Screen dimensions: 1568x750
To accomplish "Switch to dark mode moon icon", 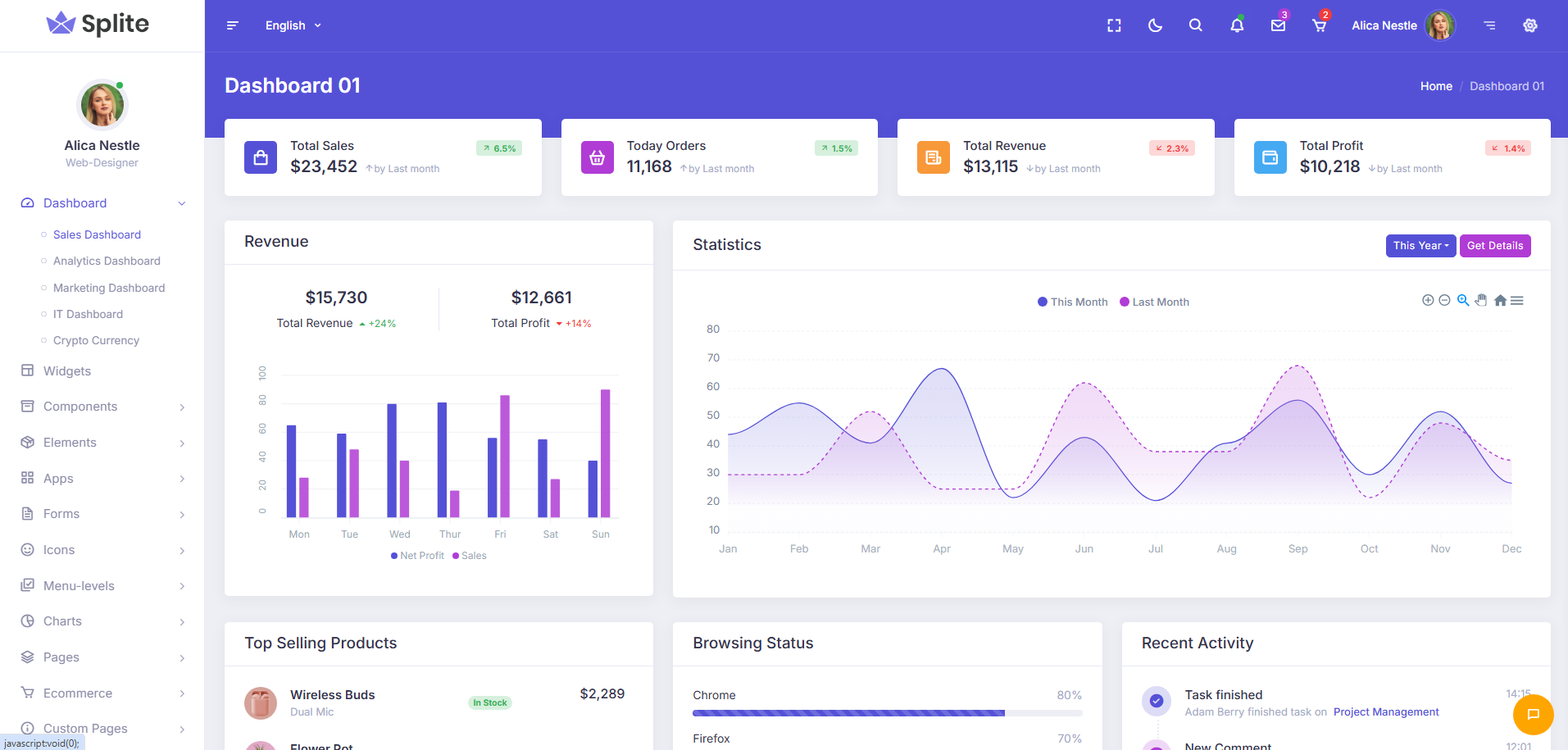I will (x=1155, y=25).
